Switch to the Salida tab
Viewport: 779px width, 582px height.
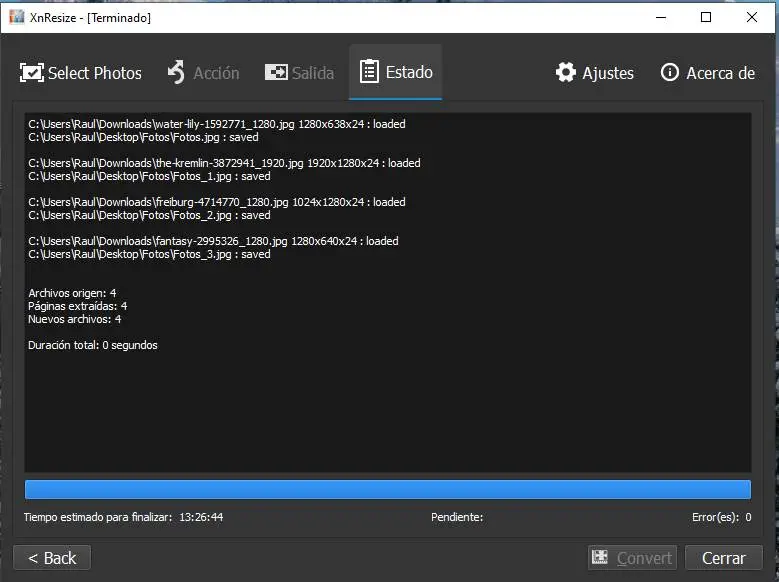299,73
